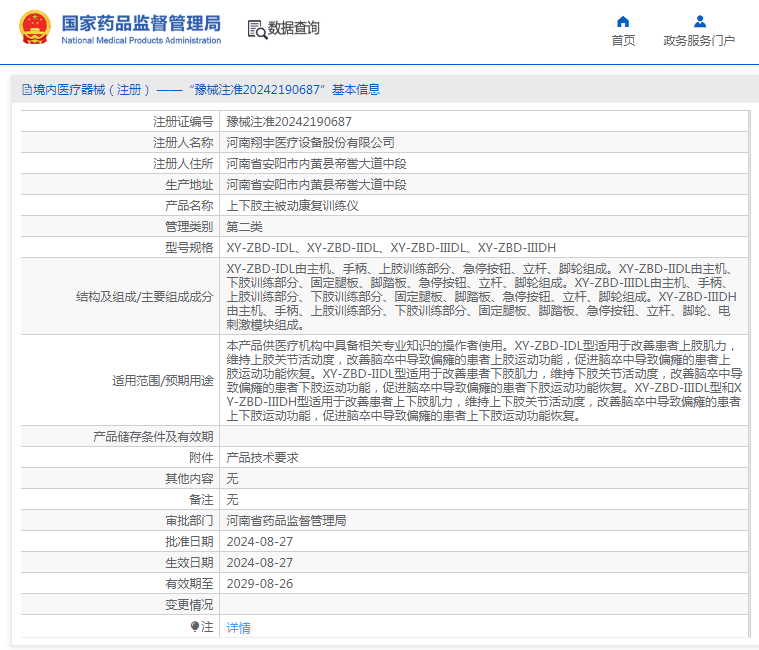This screenshot has width=759, height=650.
Task: Click the 有效期至 row label
Action: pyautogui.click(x=189, y=584)
